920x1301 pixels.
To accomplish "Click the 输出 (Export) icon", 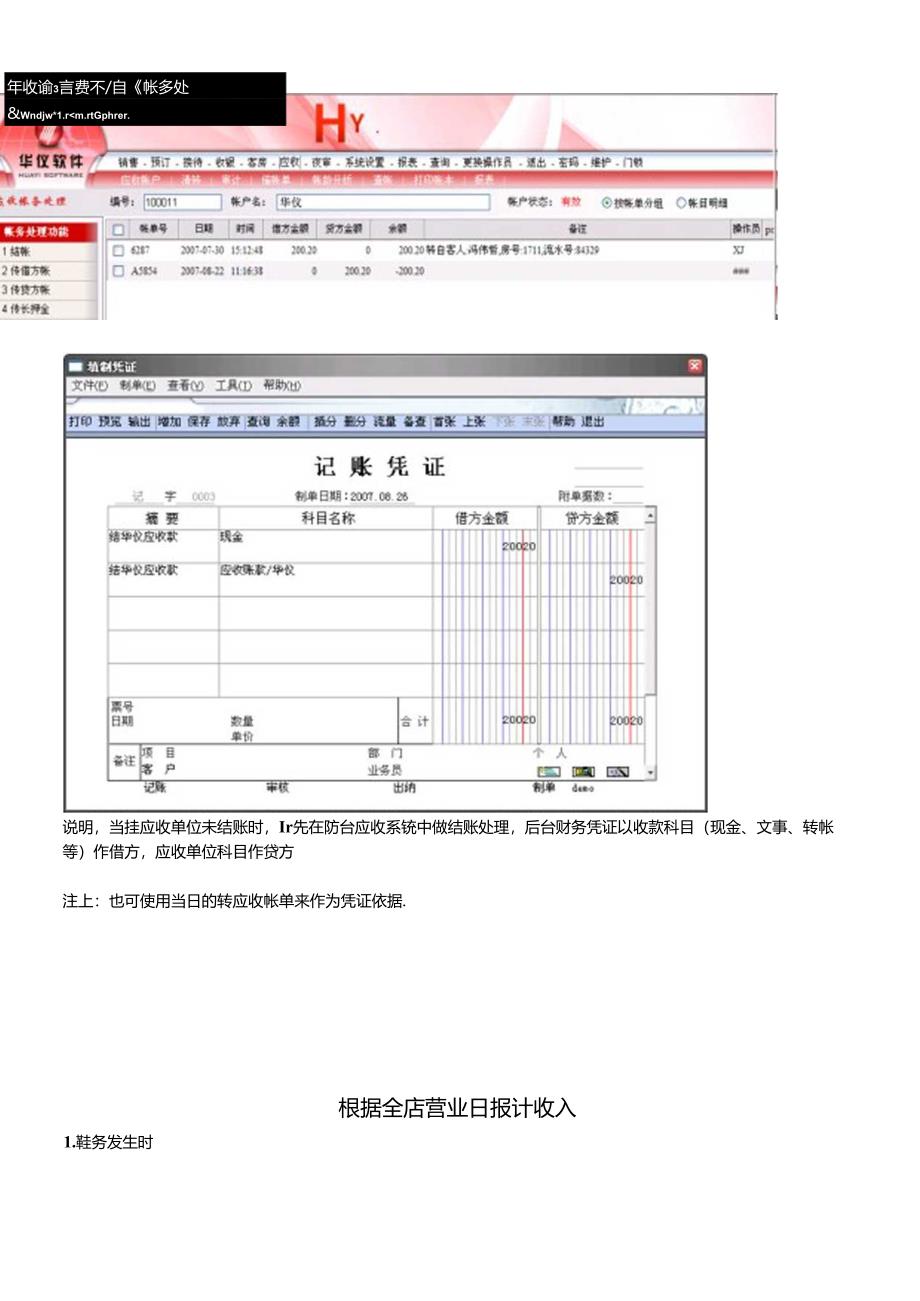I will click(x=133, y=421).
